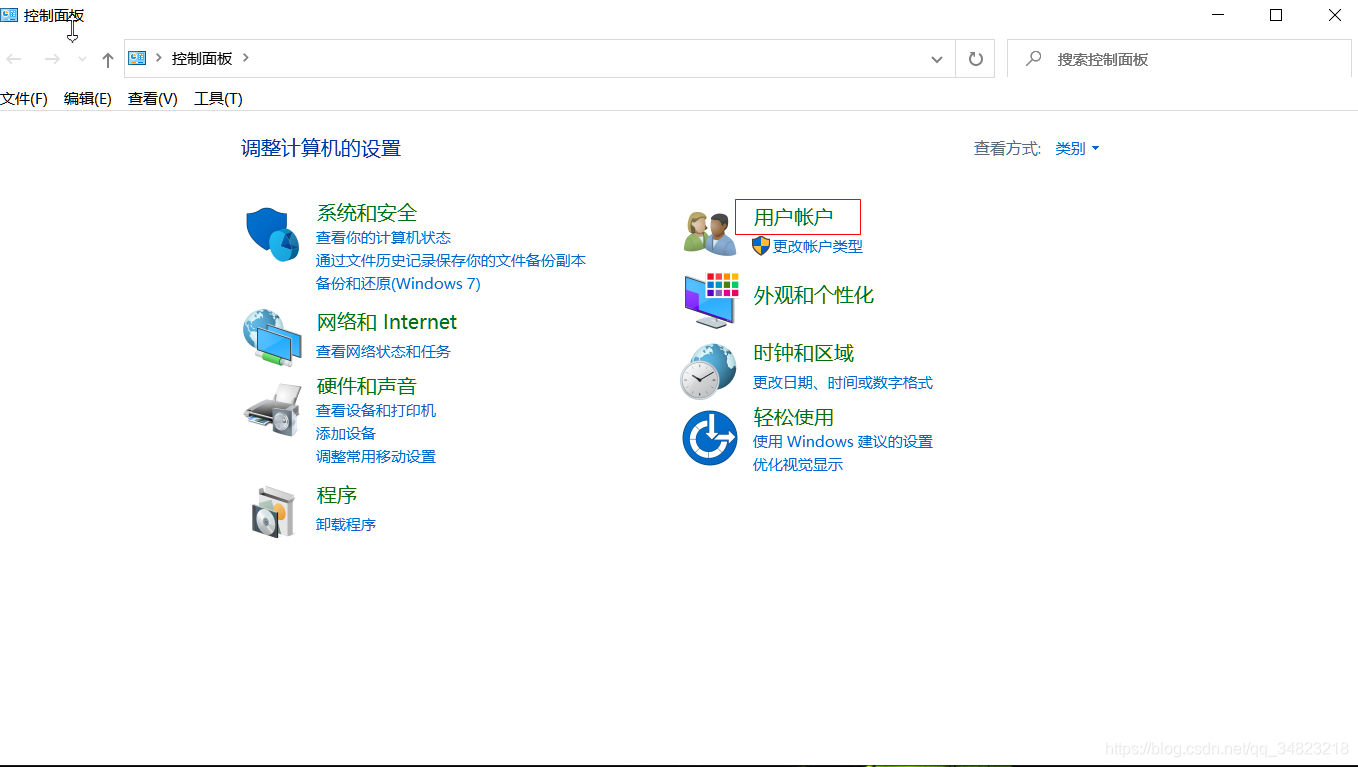This screenshot has width=1358, height=767.
Task: Open 硬件和声音 category heading
Action: (x=366, y=386)
